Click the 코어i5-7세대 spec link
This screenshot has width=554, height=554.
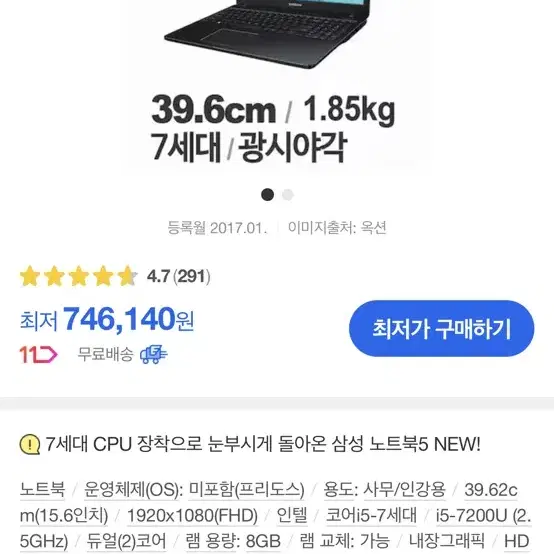[x=371, y=516]
